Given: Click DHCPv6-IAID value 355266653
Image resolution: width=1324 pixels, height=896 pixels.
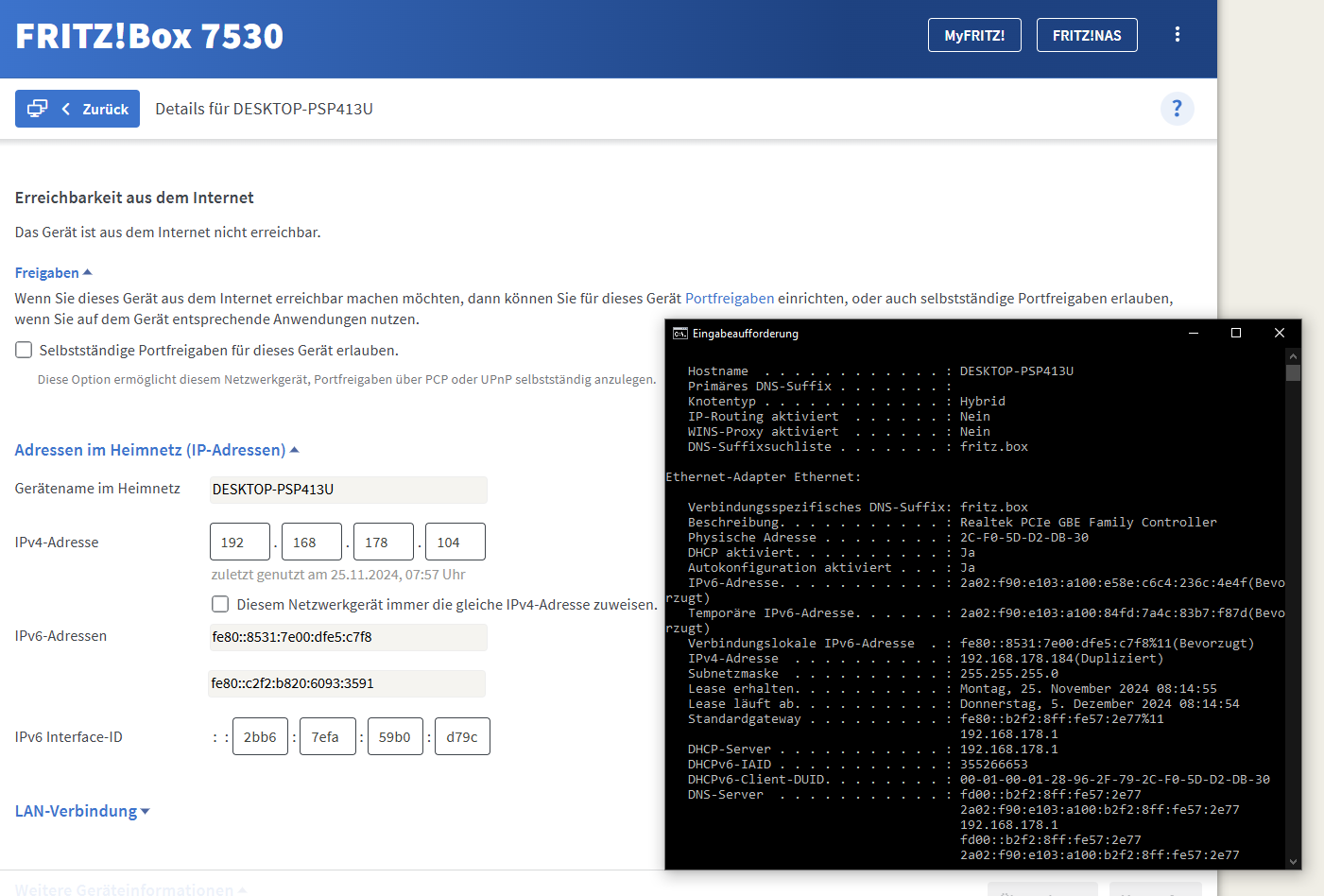Looking at the screenshot, I should [994, 764].
